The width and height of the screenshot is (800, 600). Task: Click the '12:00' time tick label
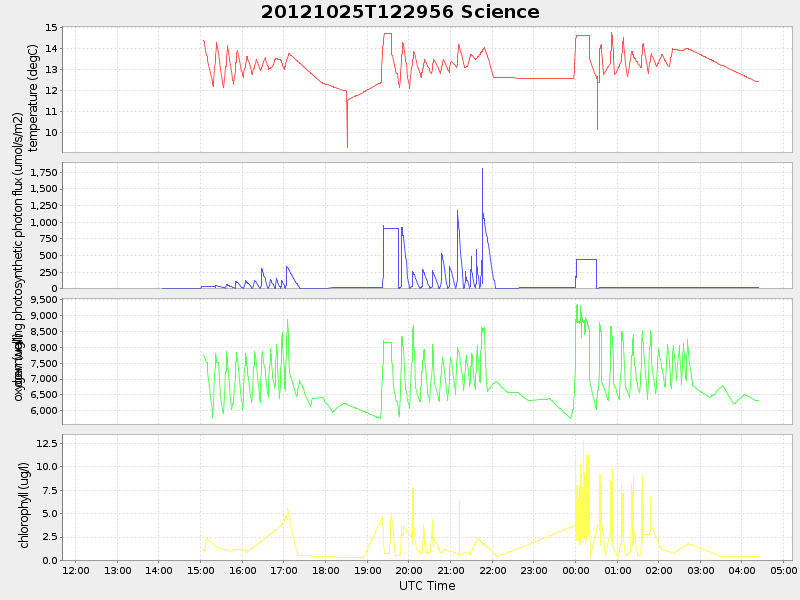(76, 570)
